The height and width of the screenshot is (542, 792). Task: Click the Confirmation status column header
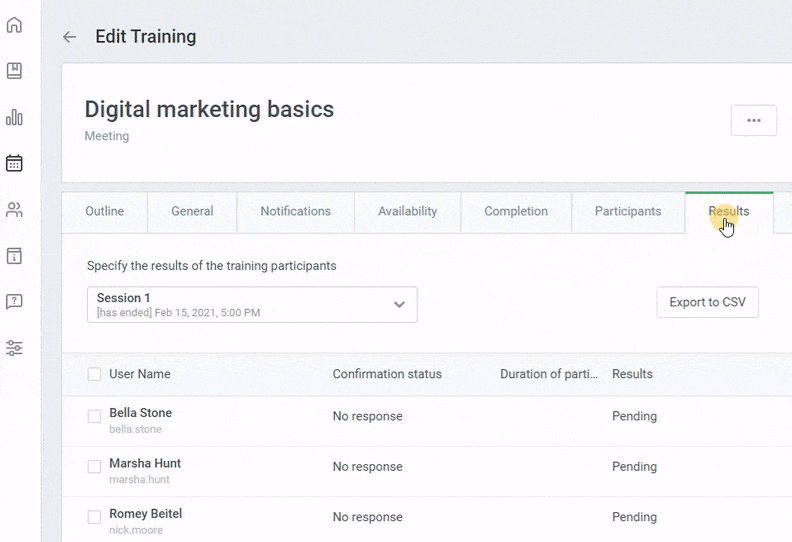(x=387, y=374)
